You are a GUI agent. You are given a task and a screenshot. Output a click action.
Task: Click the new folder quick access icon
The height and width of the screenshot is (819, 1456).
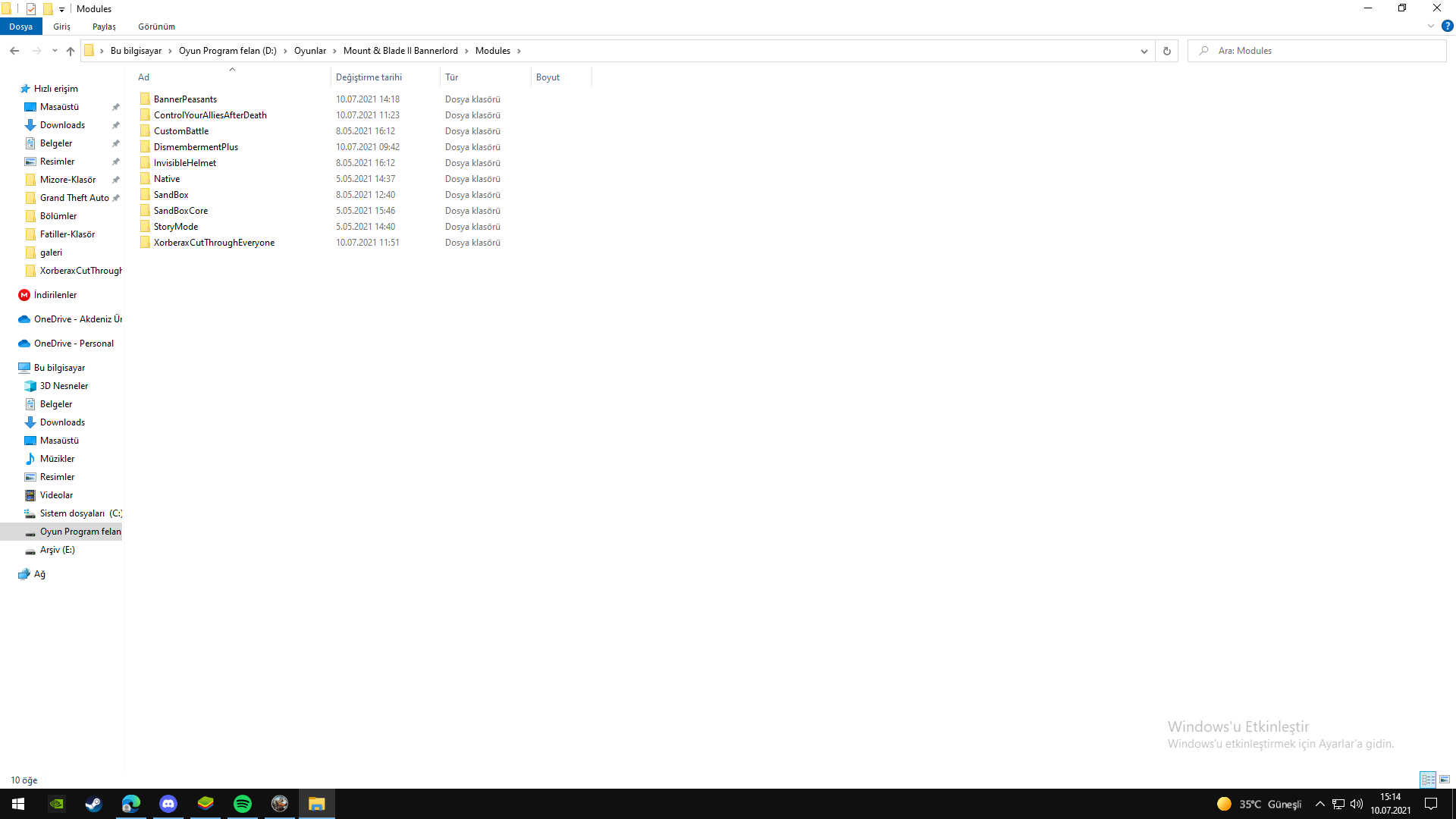coord(48,9)
